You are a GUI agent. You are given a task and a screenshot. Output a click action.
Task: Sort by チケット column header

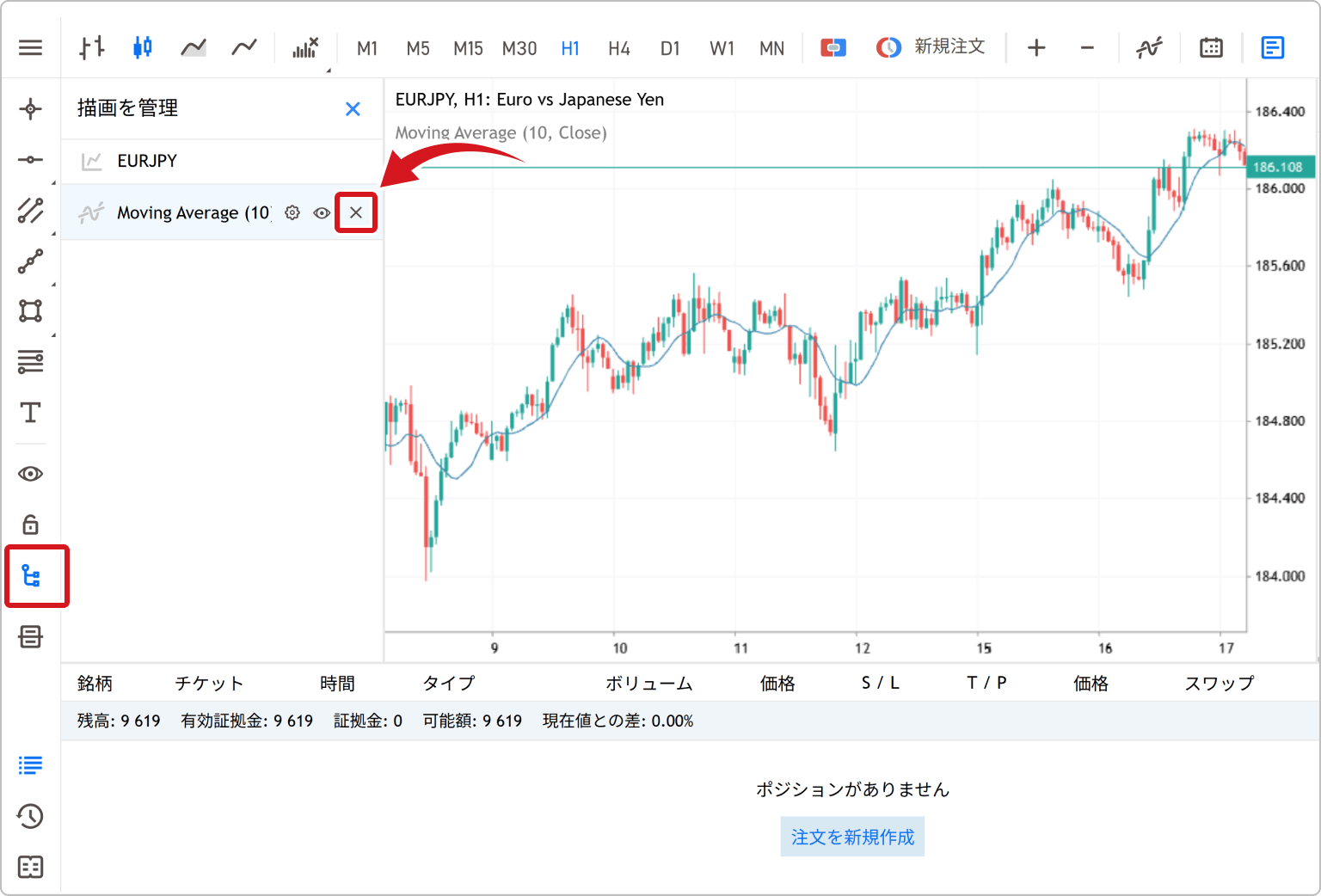[x=209, y=683]
